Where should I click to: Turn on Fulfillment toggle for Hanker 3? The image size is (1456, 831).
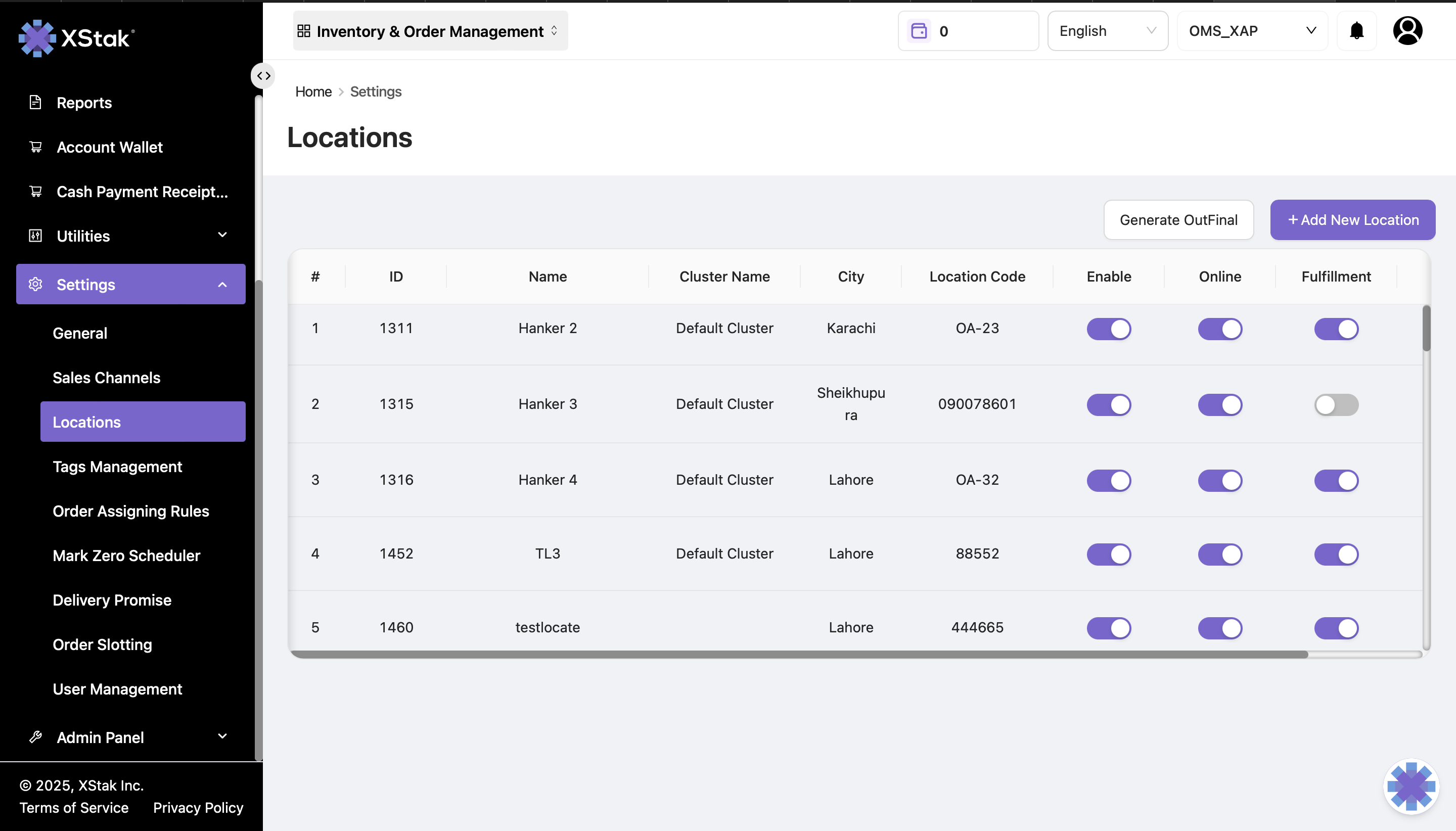point(1336,405)
